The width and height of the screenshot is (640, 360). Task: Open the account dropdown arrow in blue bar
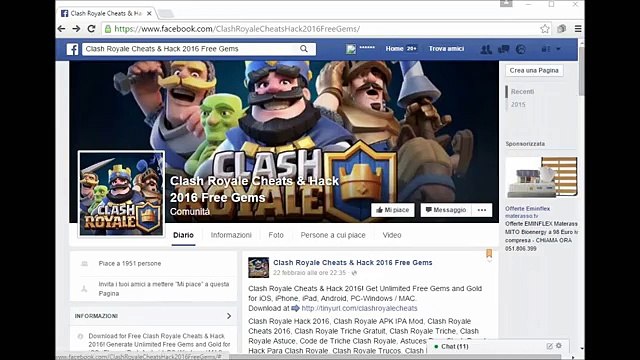click(558, 49)
